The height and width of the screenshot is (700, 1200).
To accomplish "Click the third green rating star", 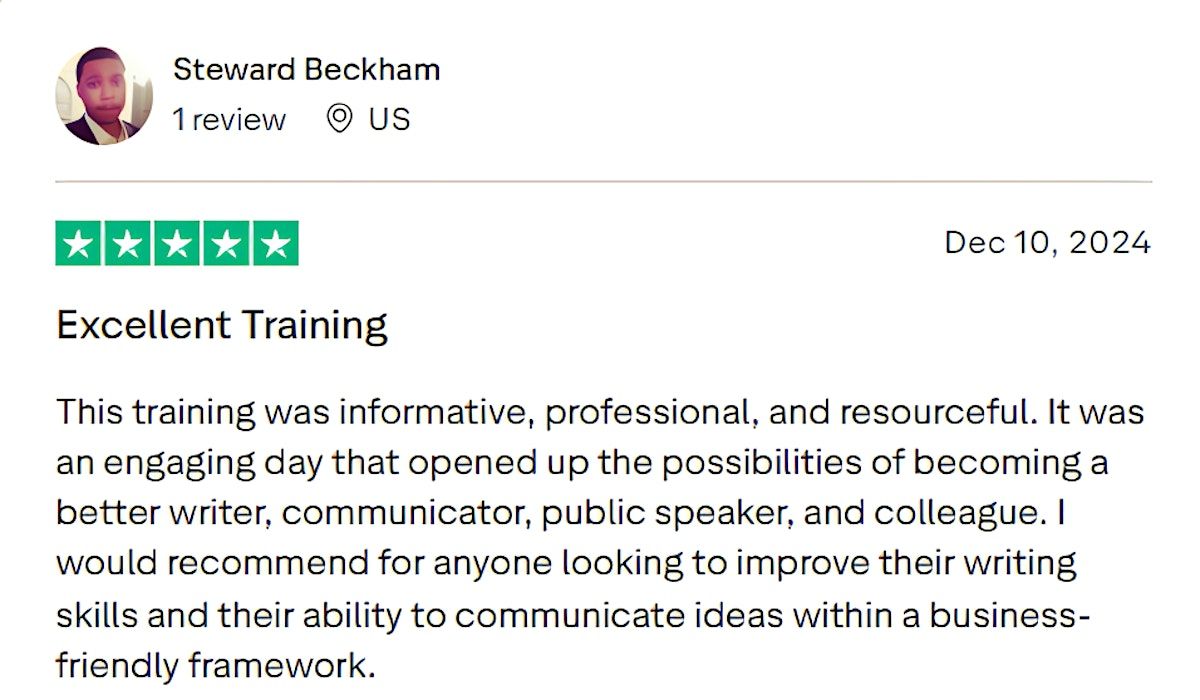I will click(177, 243).
